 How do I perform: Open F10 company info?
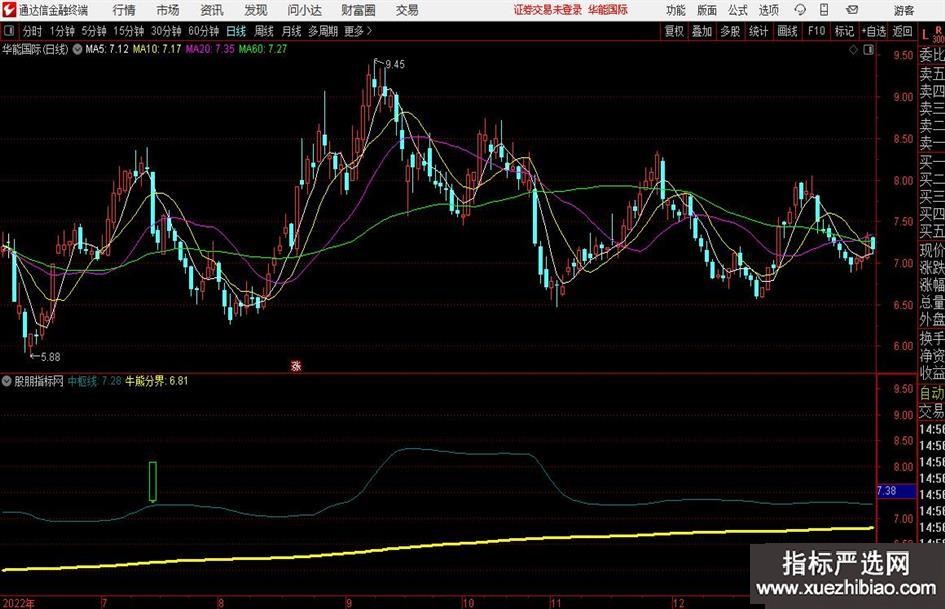pos(816,31)
